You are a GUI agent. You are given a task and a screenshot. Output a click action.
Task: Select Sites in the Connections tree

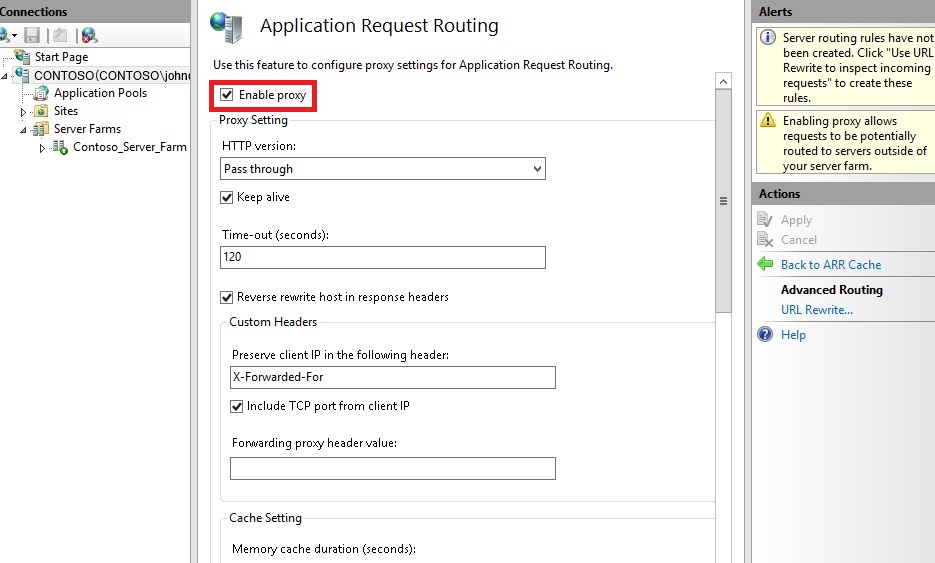pos(66,111)
